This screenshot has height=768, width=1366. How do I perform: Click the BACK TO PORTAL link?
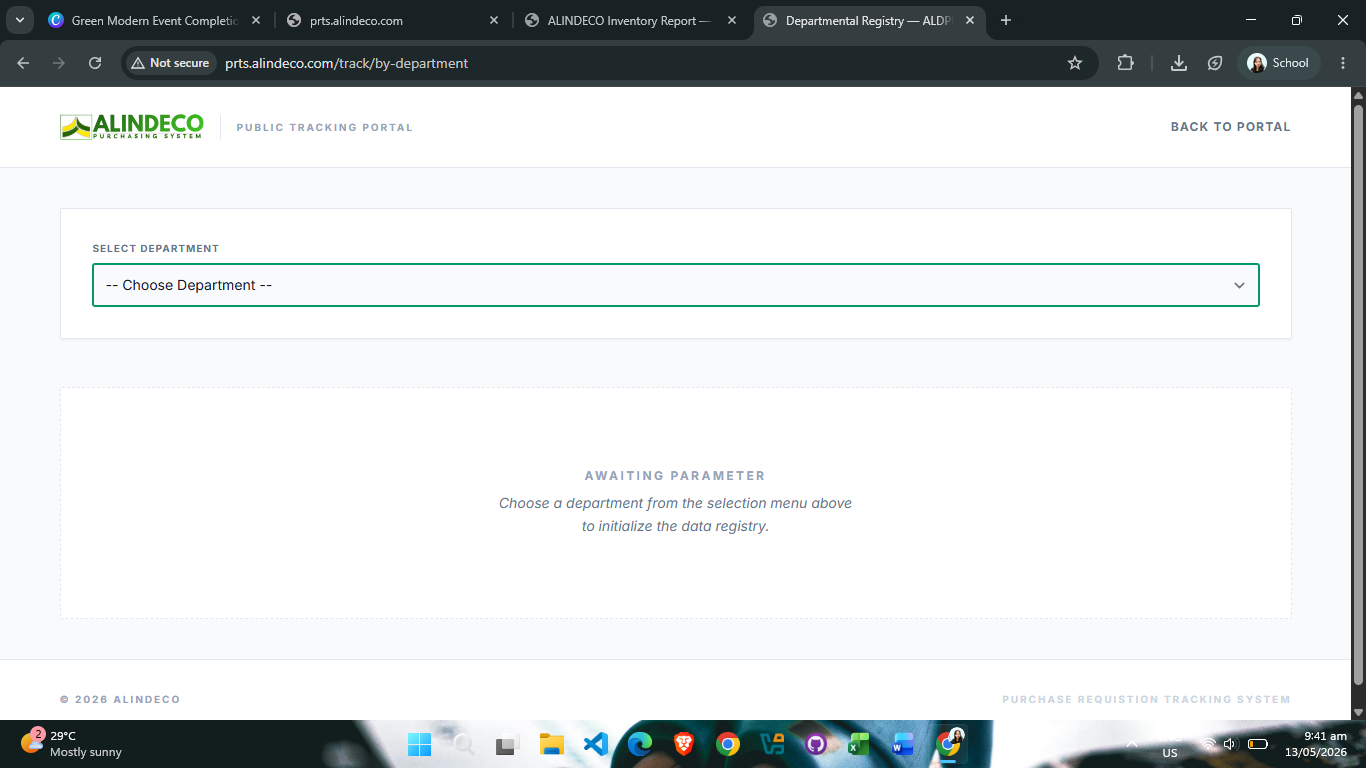(1231, 127)
